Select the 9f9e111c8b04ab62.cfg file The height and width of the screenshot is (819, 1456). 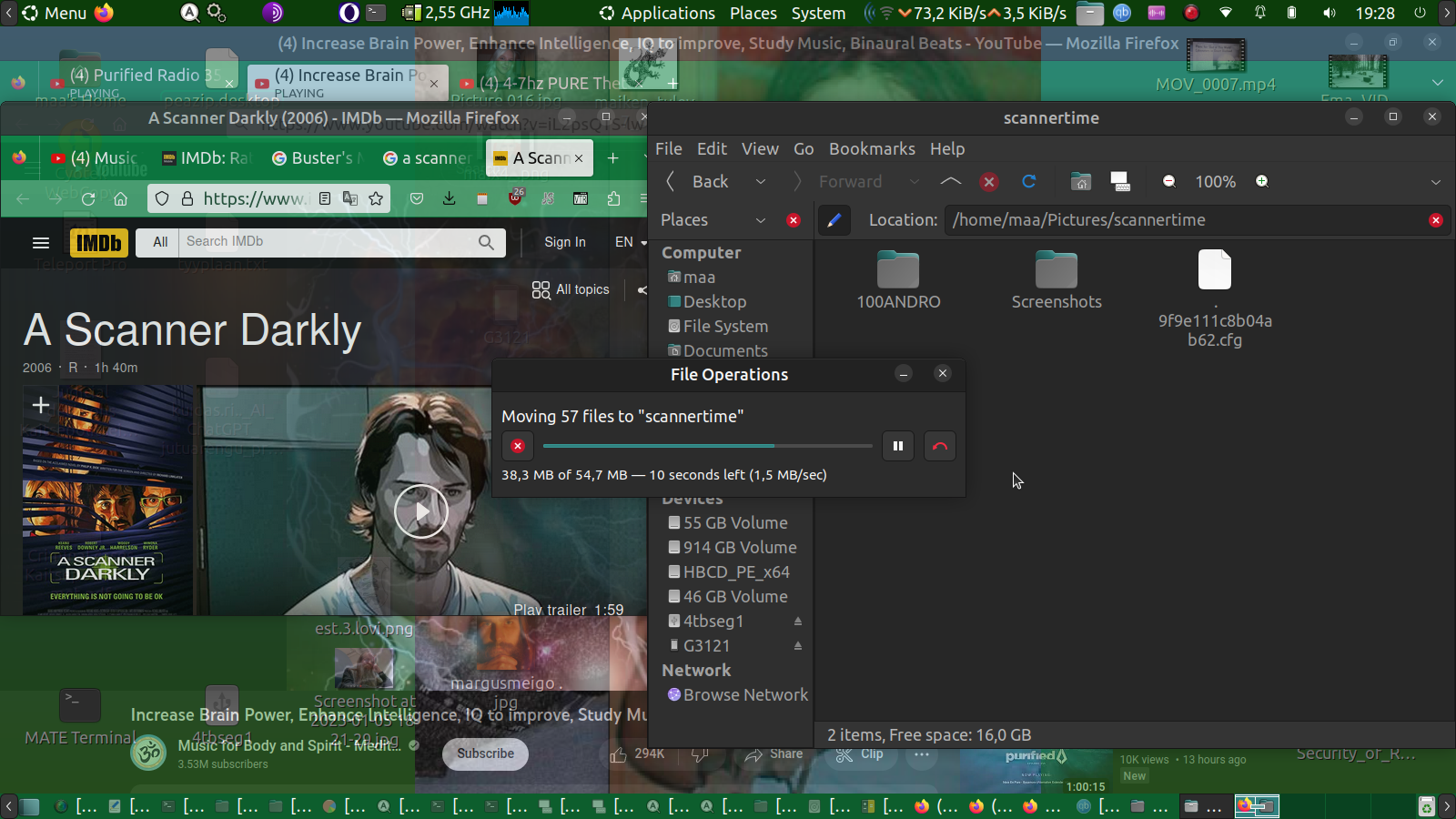(x=1215, y=299)
